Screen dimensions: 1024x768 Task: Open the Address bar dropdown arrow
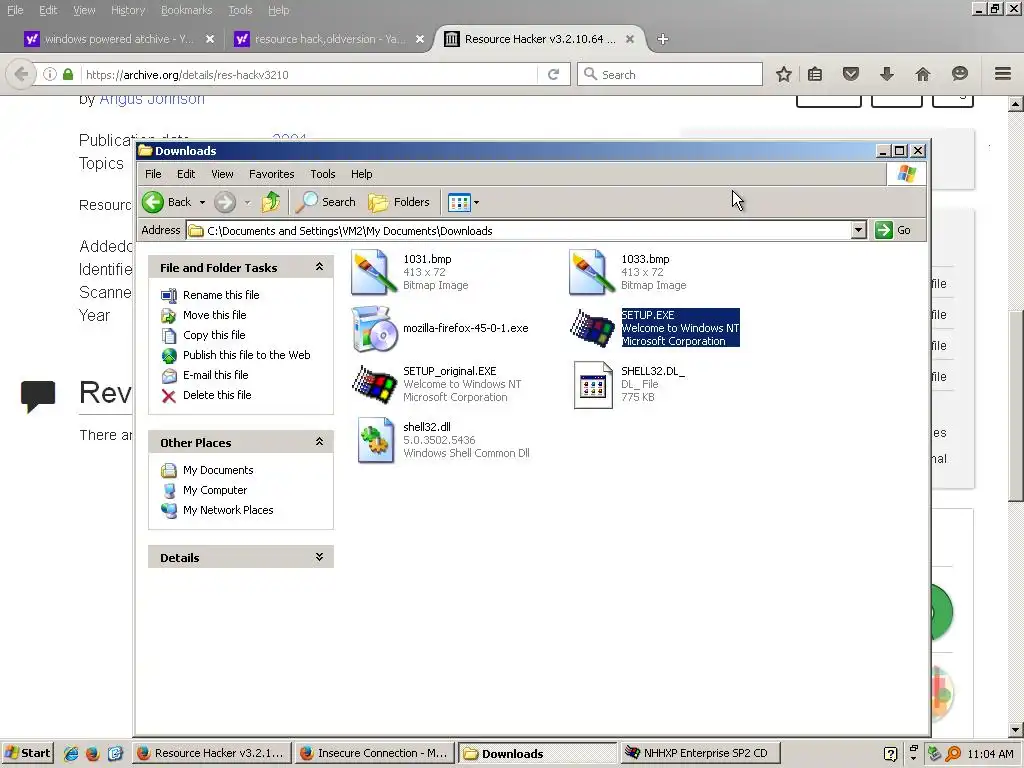[x=858, y=230]
